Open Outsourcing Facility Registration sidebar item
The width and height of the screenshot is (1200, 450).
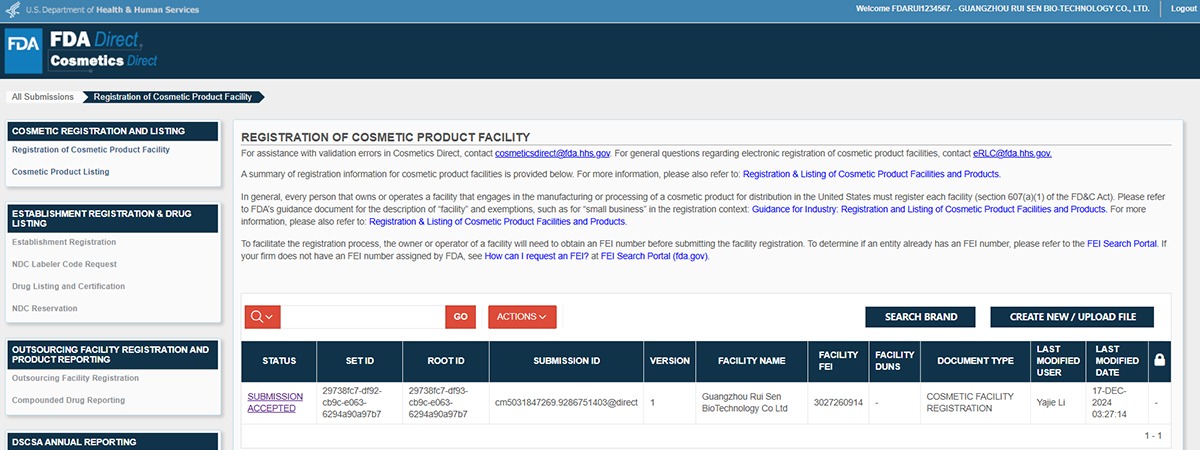tap(75, 378)
